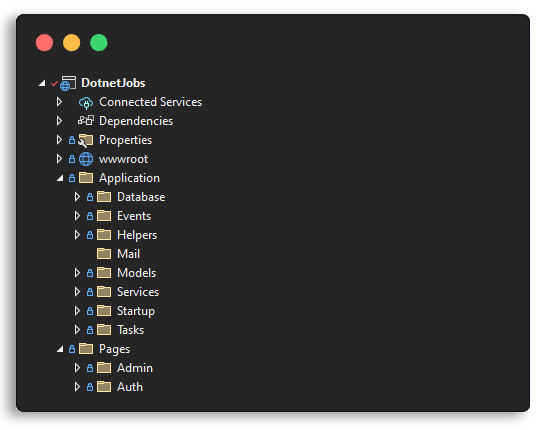
Task: Select the Startup folder label
Action: tap(136, 311)
